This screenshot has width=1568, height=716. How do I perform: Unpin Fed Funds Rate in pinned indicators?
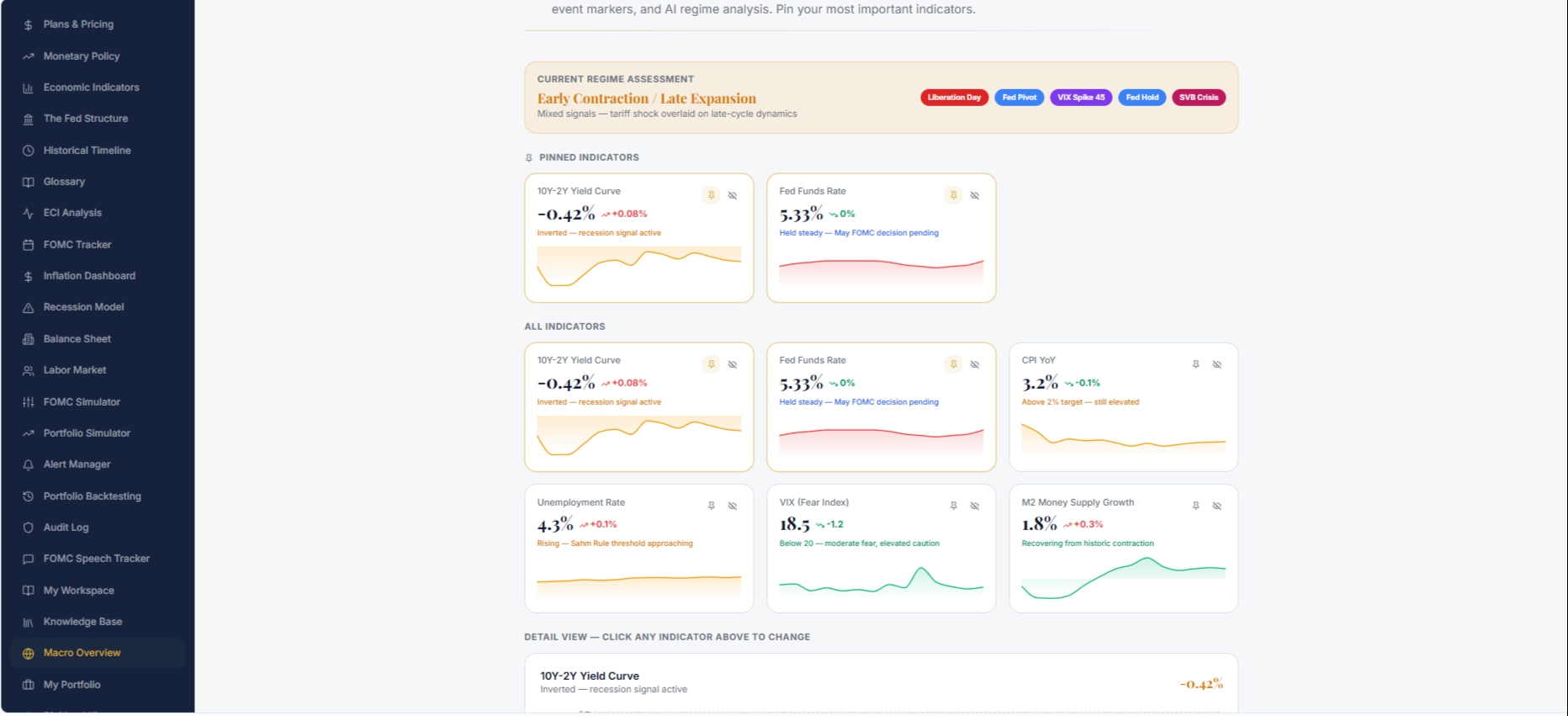coord(954,195)
